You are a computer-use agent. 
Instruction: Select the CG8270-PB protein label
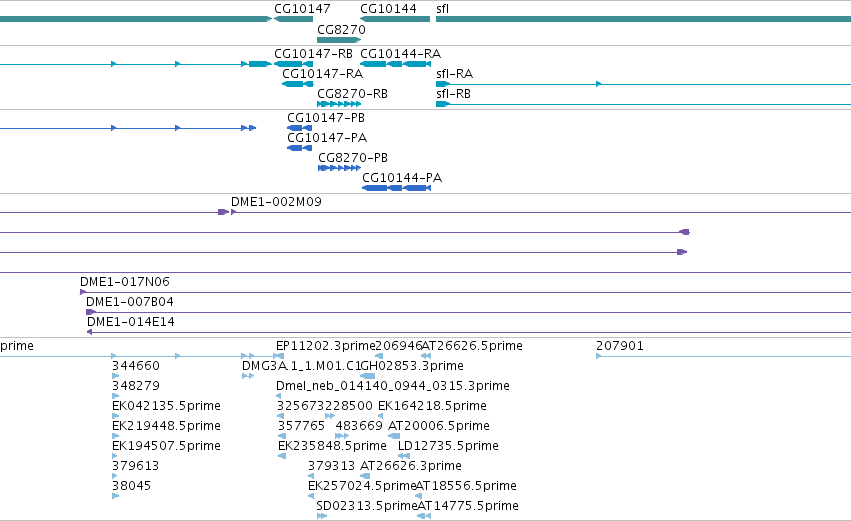(353, 158)
